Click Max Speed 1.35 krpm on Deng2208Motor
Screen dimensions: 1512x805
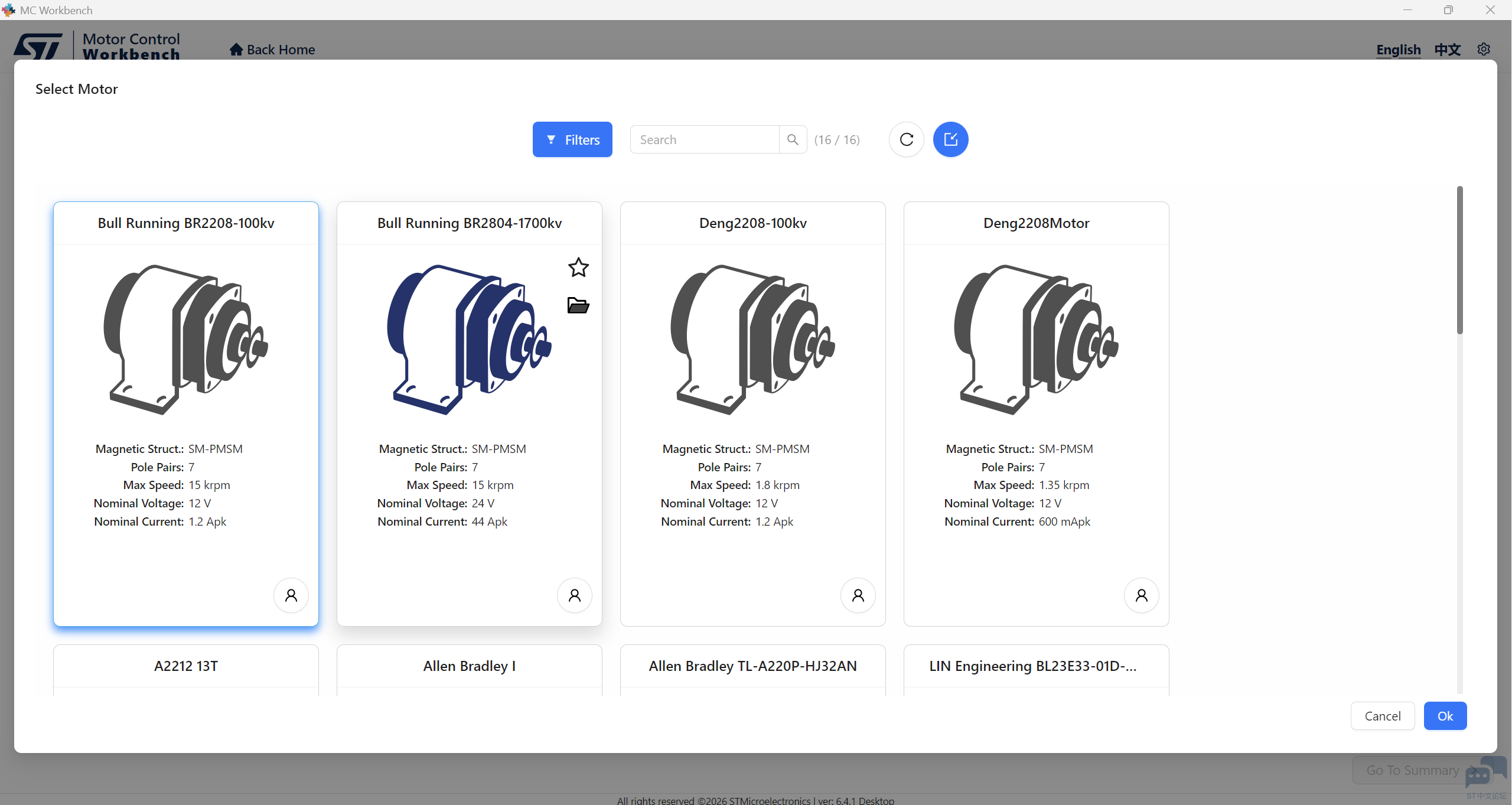click(1064, 485)
